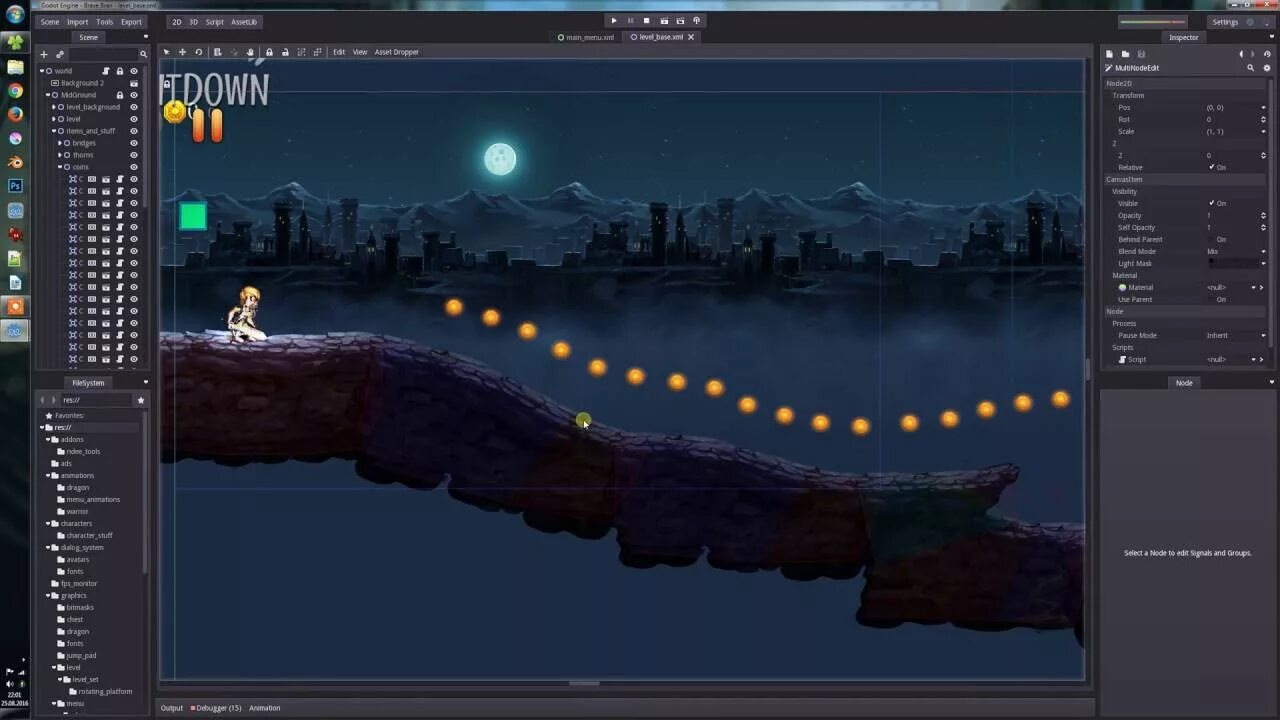The image size is (1280, 720).
Task: Toggle visibility of items_and_stuff node
Action: 134,131
